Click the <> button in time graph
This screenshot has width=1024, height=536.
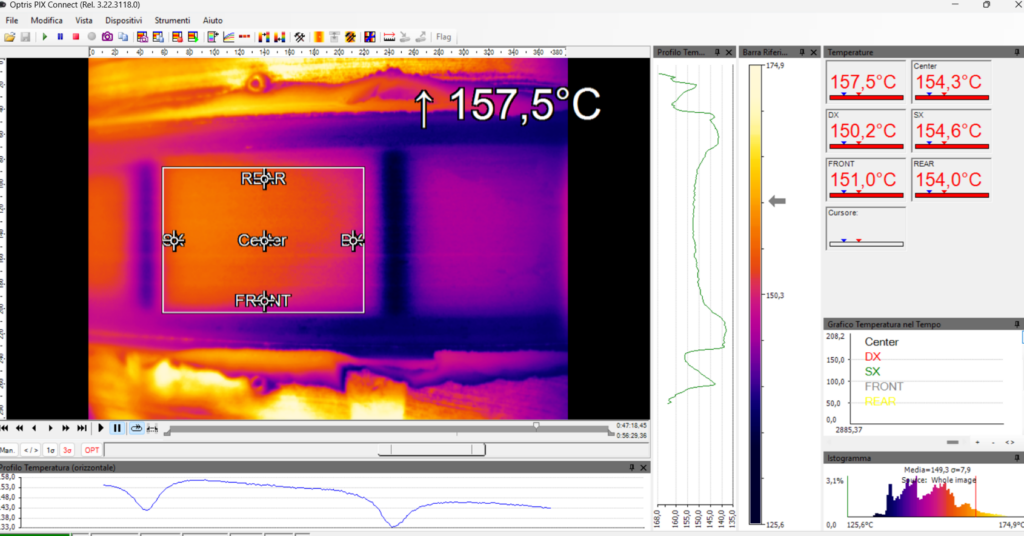coord(1010,443)
